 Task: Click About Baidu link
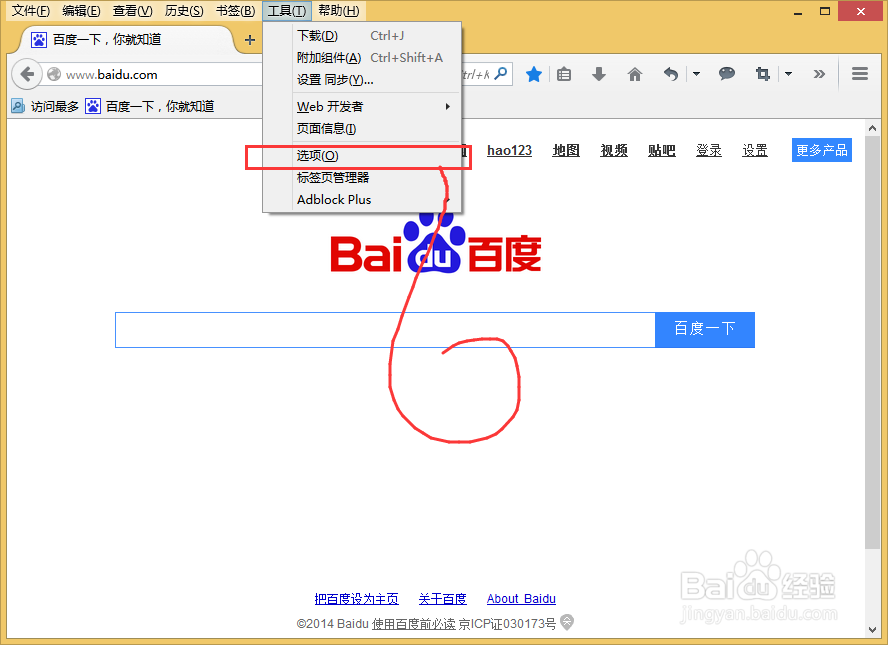click(521, 599)
